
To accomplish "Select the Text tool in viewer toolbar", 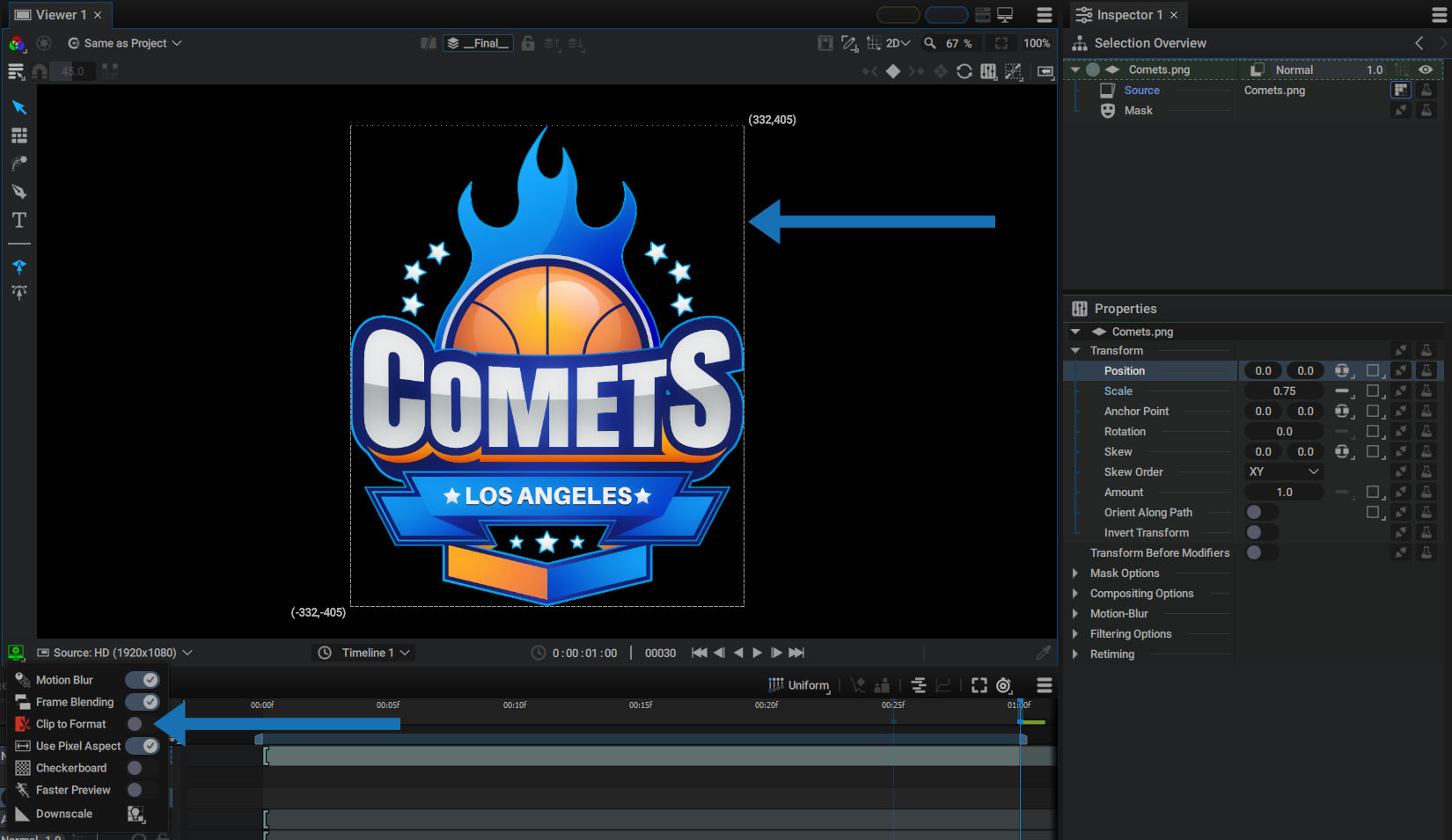I will tap(18, 220).
